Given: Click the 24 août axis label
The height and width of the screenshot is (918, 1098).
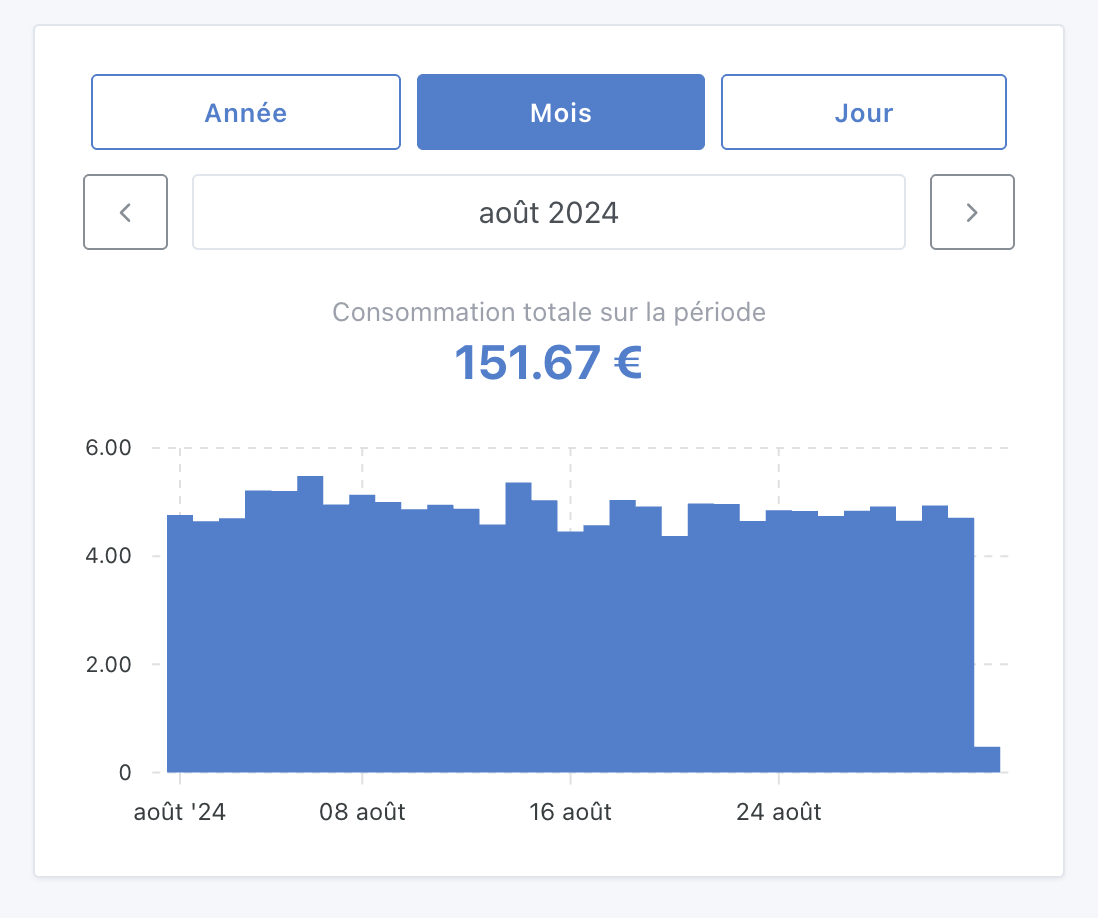Looking at the screenshot, I should point(779,812).
